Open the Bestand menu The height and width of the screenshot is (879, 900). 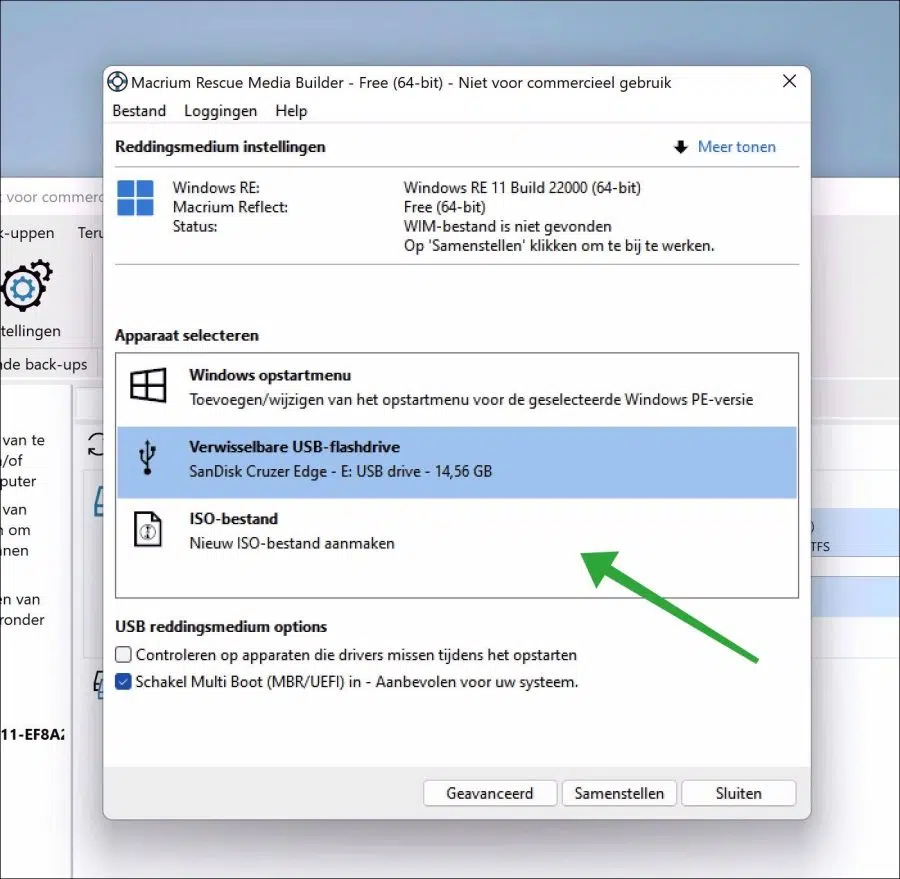tap(139, 111)
